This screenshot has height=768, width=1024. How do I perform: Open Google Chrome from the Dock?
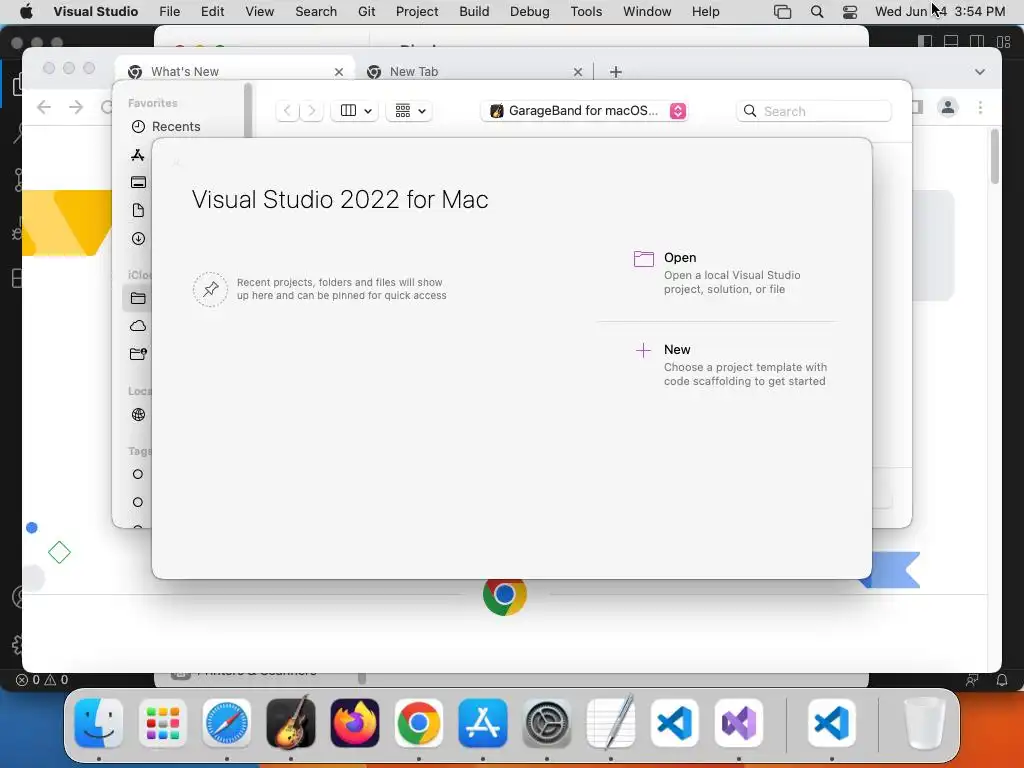point(419,723)
